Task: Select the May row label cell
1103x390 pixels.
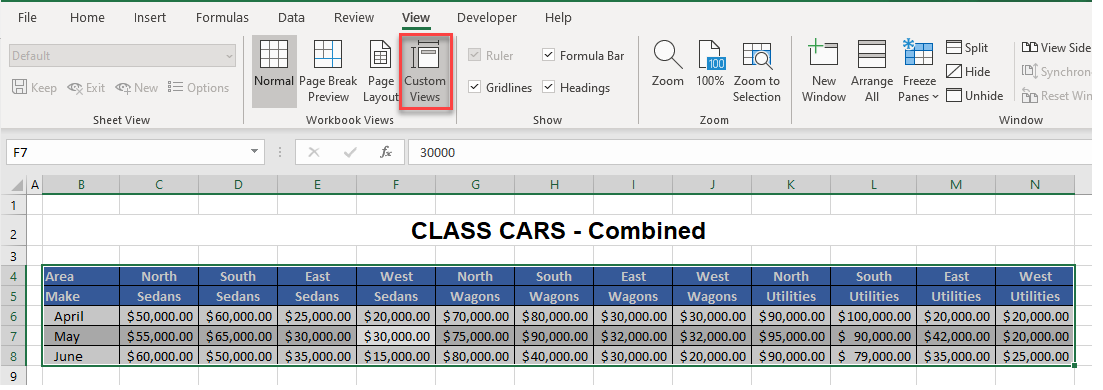Action: 81,336
